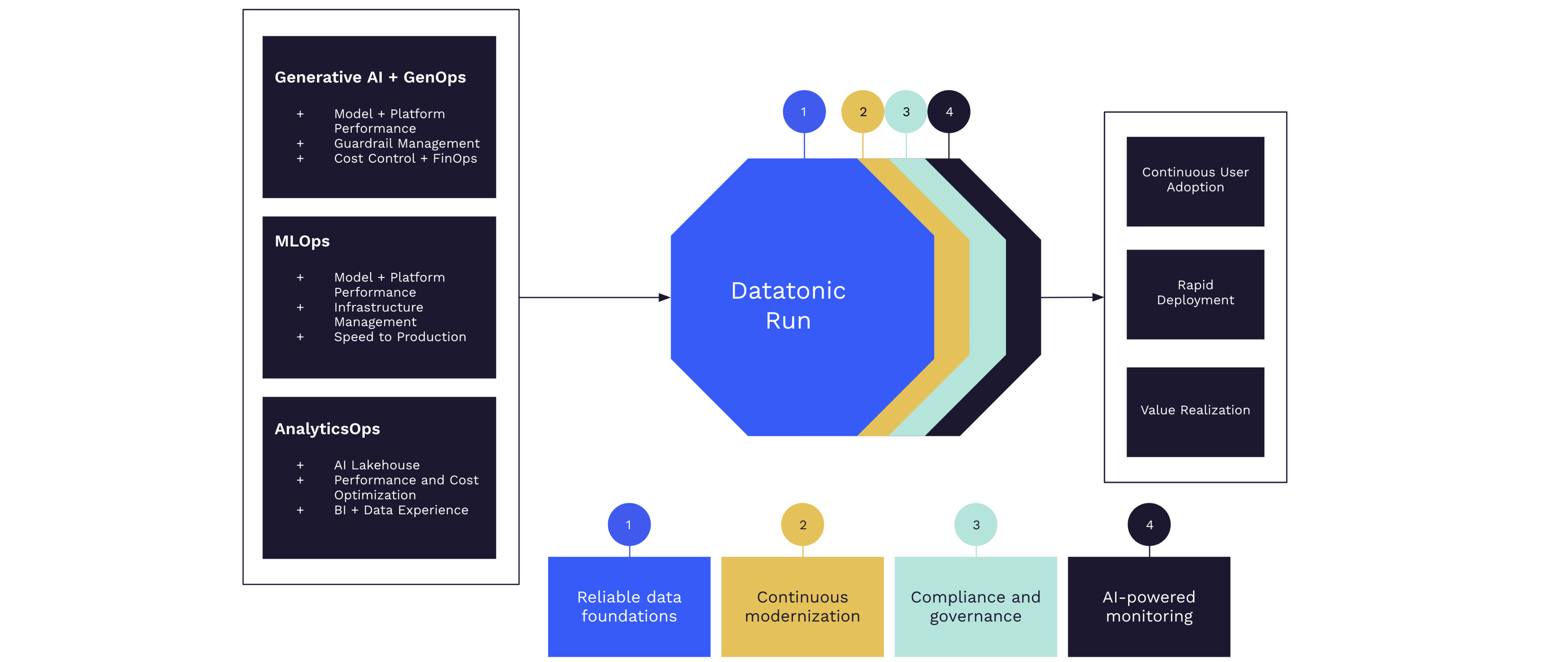
Task: Click blue circle 1 above Reliable data foundations
Action: pos(629,524)
